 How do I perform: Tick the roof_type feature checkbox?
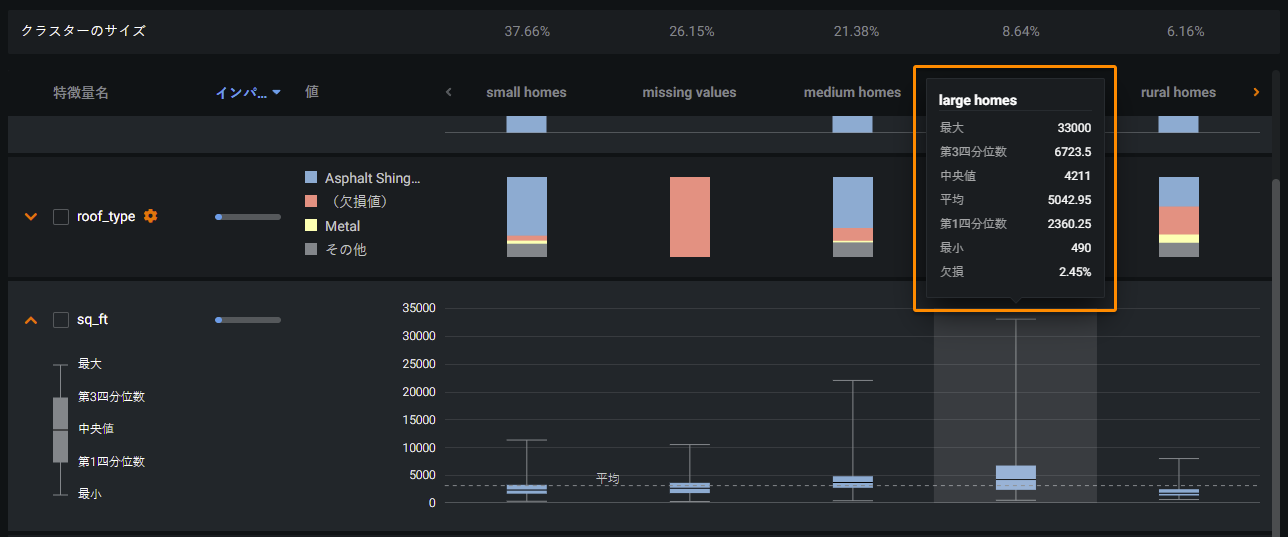(61, 217)
